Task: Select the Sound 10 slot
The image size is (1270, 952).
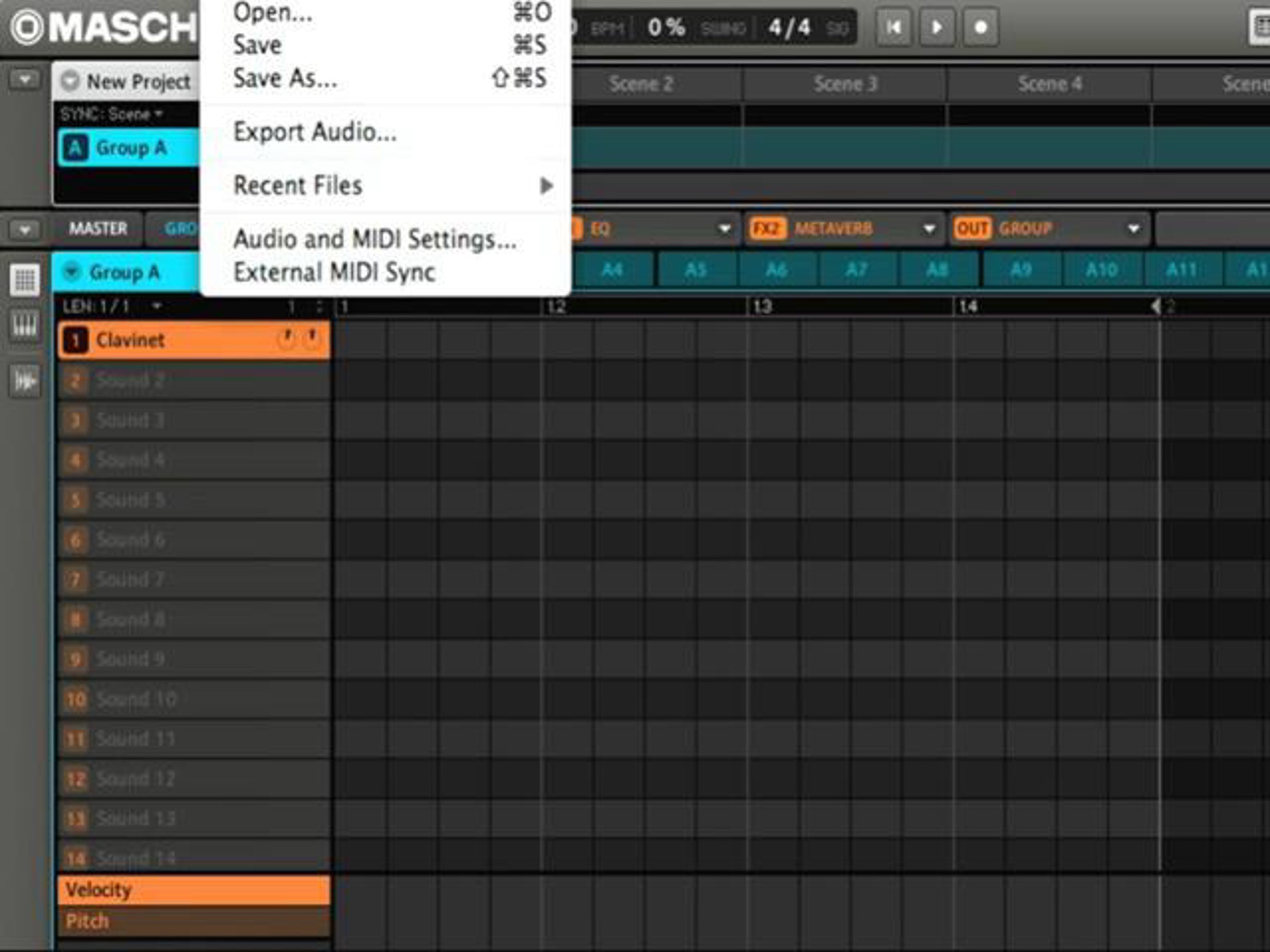Action: (194, 699)
